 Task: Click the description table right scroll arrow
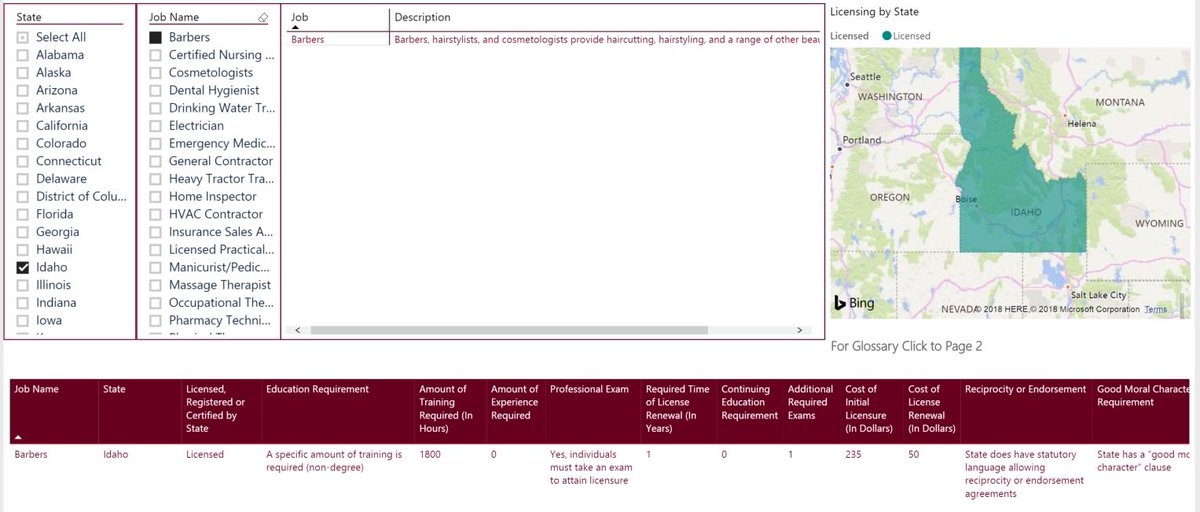(x=799, y=330)
